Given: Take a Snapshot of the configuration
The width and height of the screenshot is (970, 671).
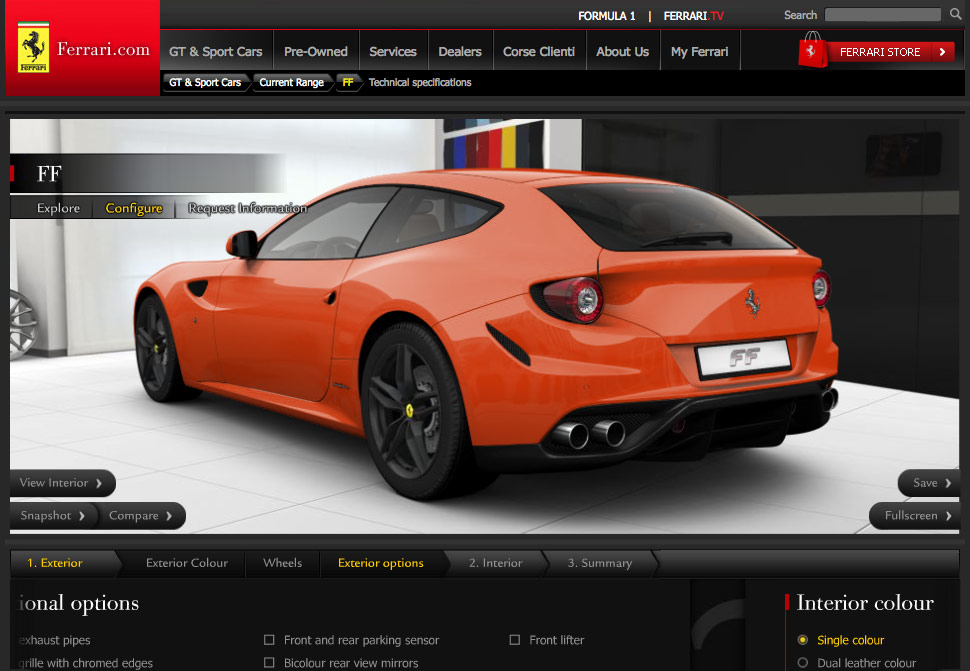Looking at the screenshot, I should (48, 516).
